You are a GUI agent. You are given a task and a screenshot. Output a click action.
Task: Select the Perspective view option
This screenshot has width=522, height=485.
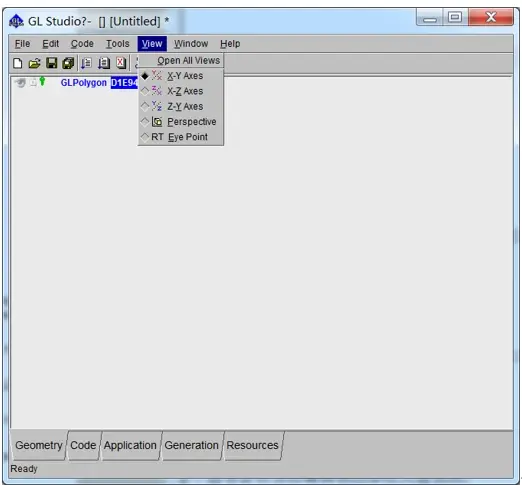coord(180,122)
